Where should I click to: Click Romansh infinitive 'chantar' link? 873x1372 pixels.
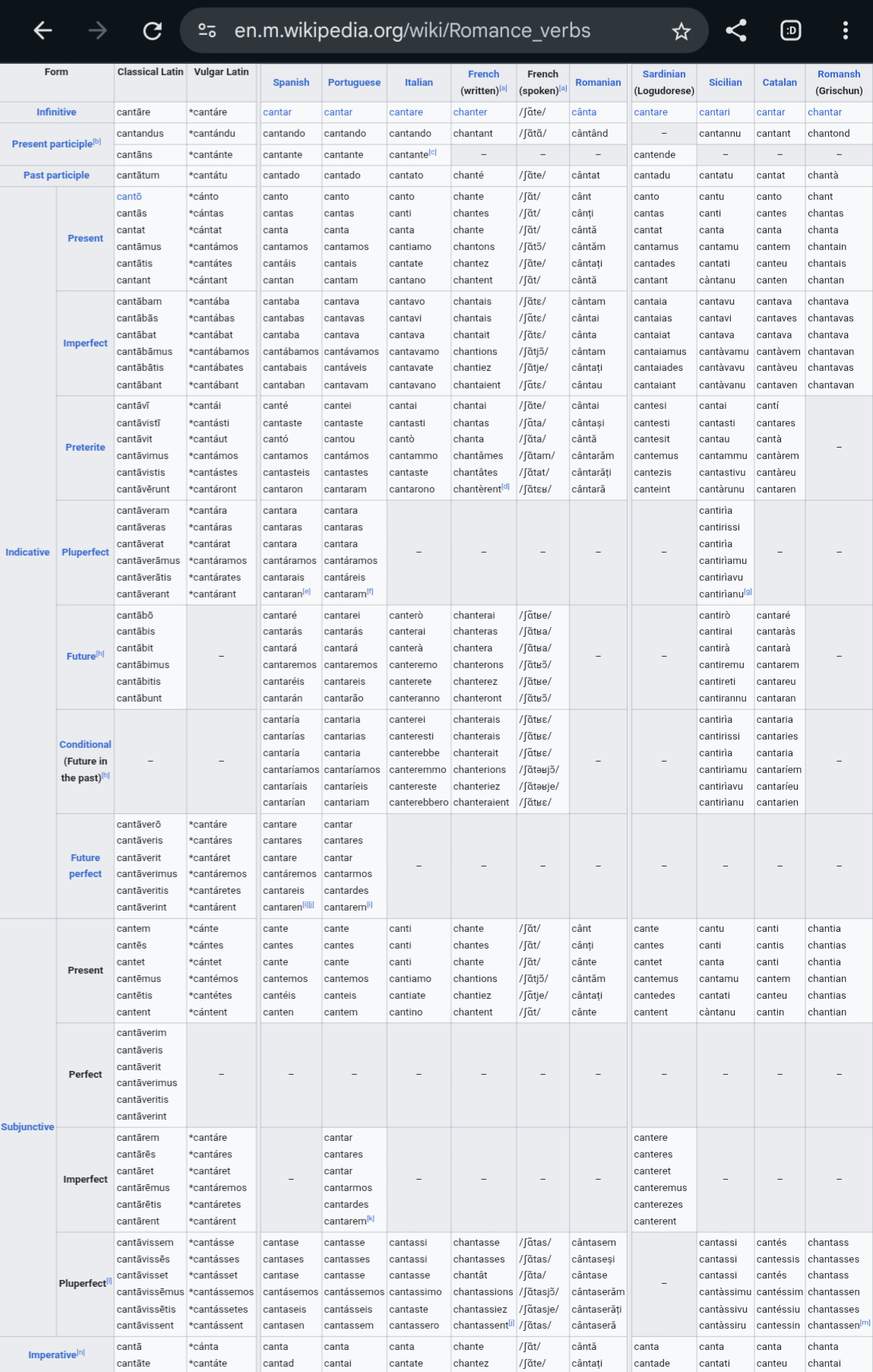coord(824,112)
